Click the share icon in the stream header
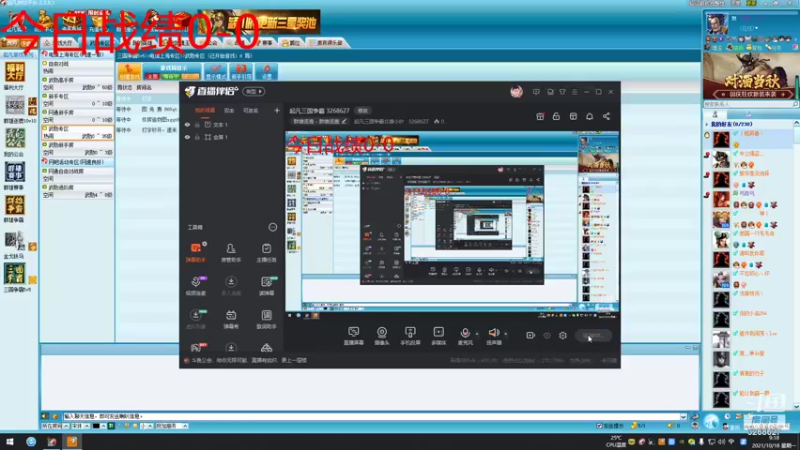 pyautogui.click(x=606, y=116)
